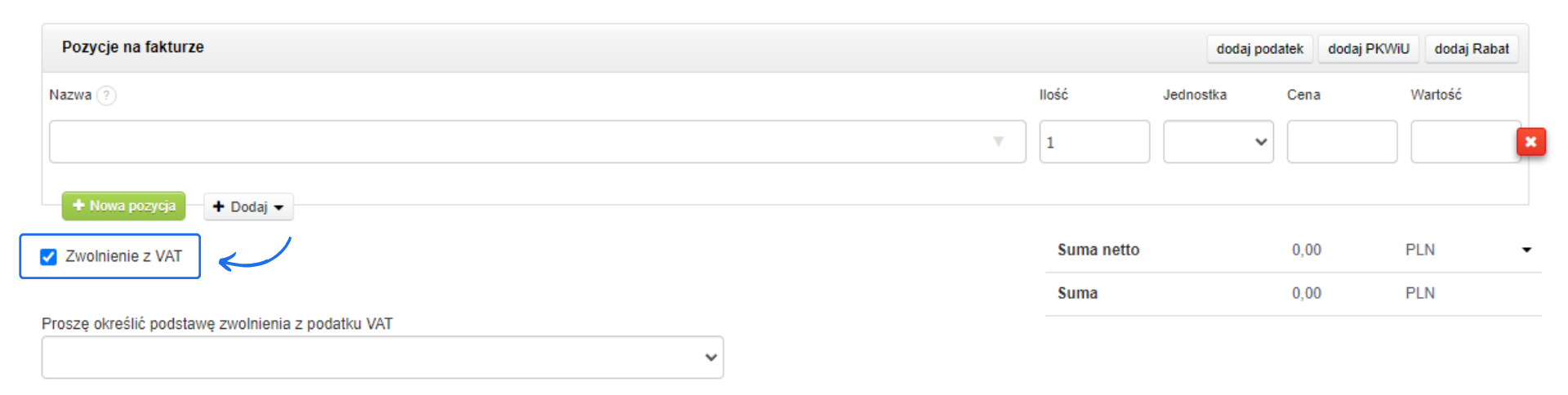Expand the Suma netto currency arrow
Screen dimensions: 1568x395
tap(1526, 250)
